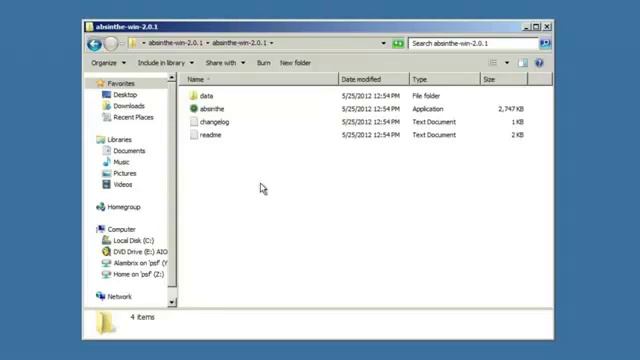Viewport: 640px width, 360px height.
Task: Click the Videos film icon
Action: click(107, 184)
